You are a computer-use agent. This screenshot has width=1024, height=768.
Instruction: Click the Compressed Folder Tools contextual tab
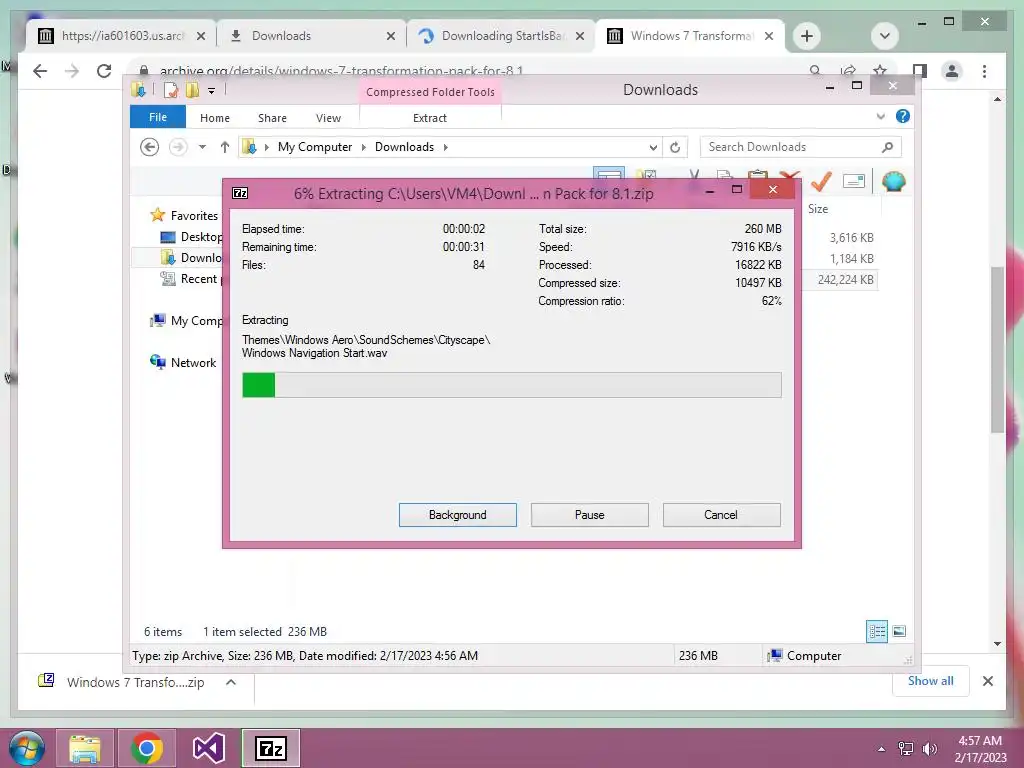click(x=430, y=92)
